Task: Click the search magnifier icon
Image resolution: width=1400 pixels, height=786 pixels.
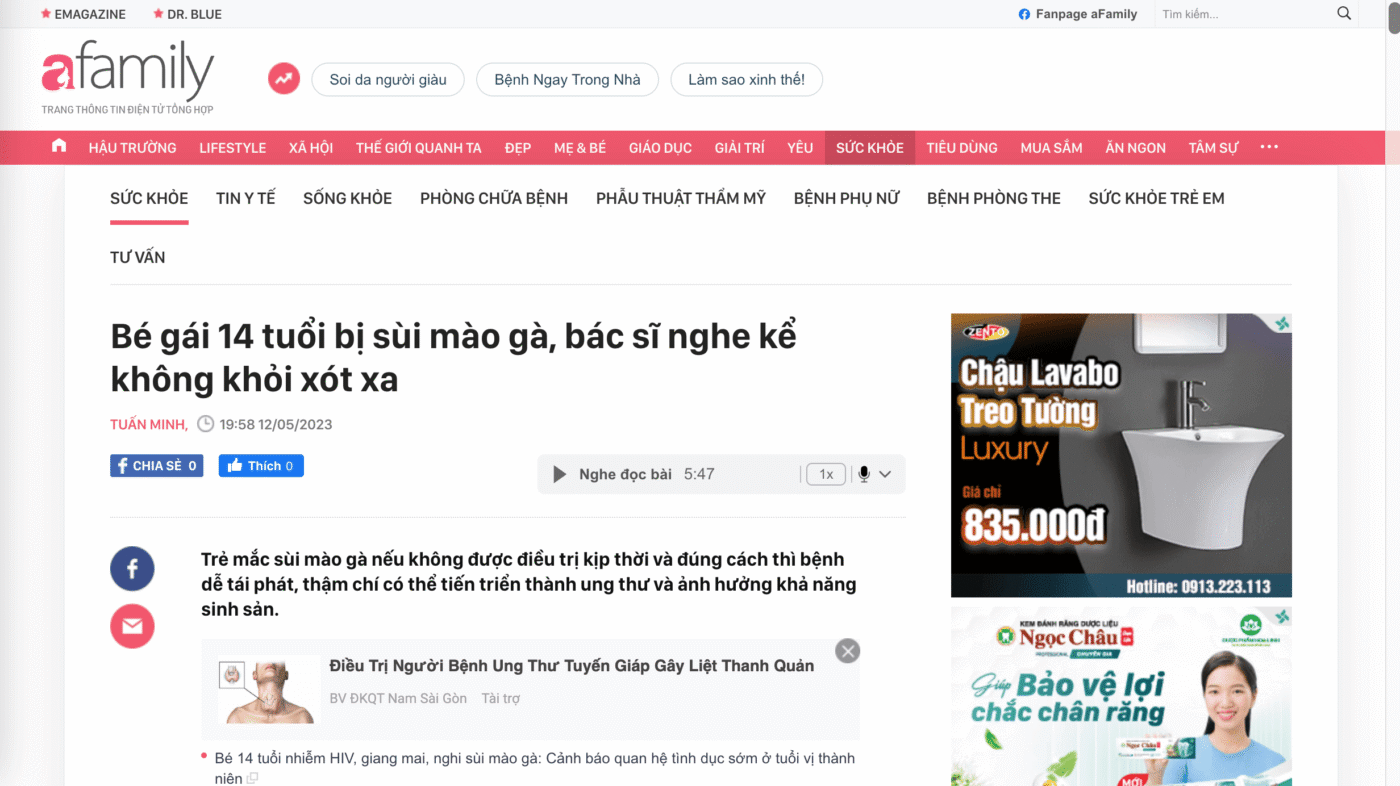Action: pos(1344,14)
